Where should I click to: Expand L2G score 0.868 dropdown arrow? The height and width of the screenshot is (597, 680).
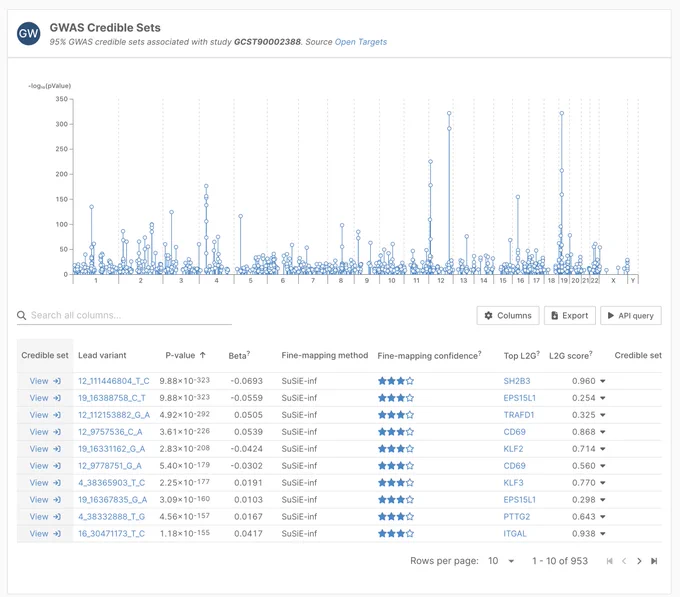(602, 432)
